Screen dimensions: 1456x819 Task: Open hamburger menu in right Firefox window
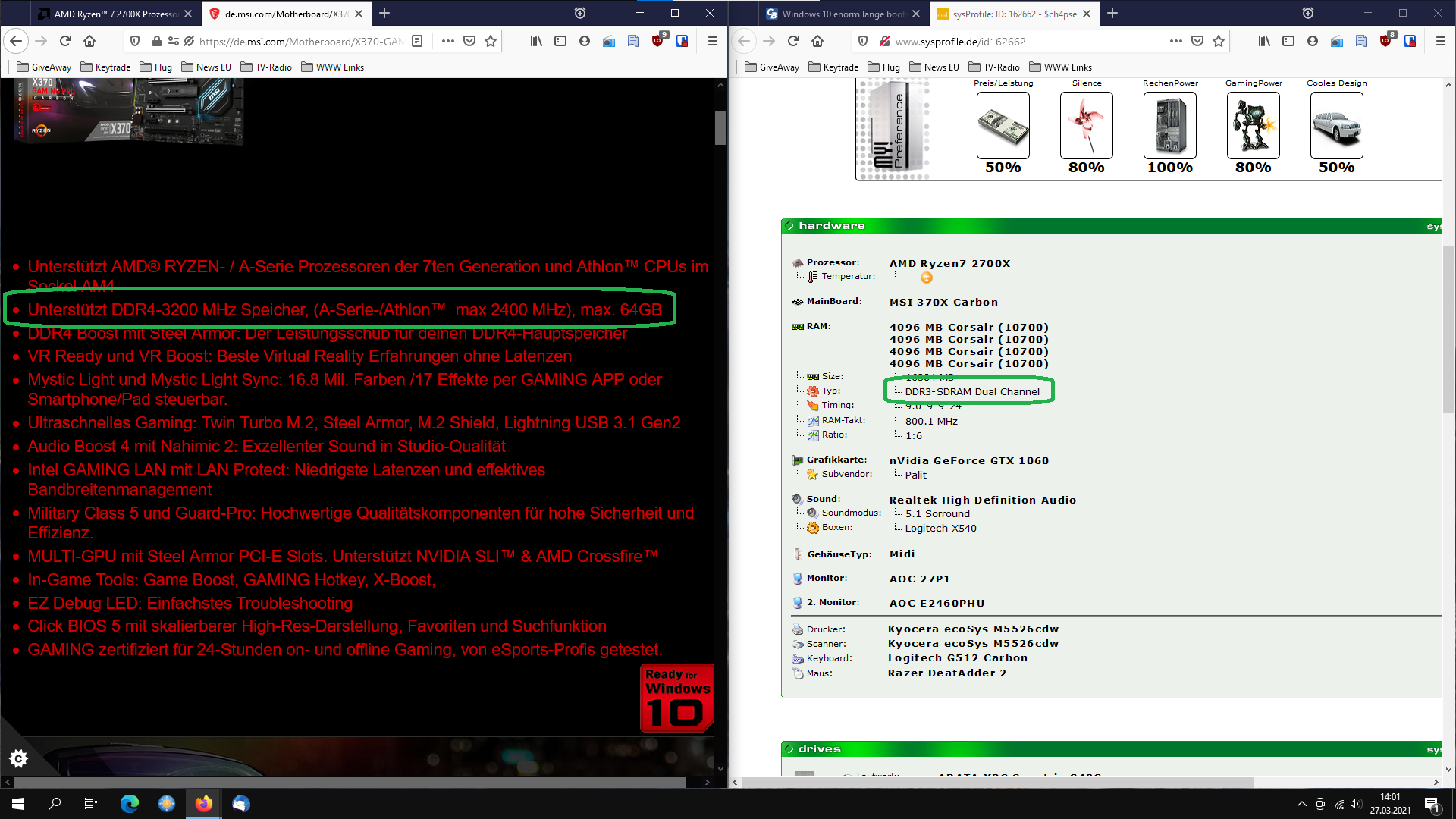[x=1440, y=41]
